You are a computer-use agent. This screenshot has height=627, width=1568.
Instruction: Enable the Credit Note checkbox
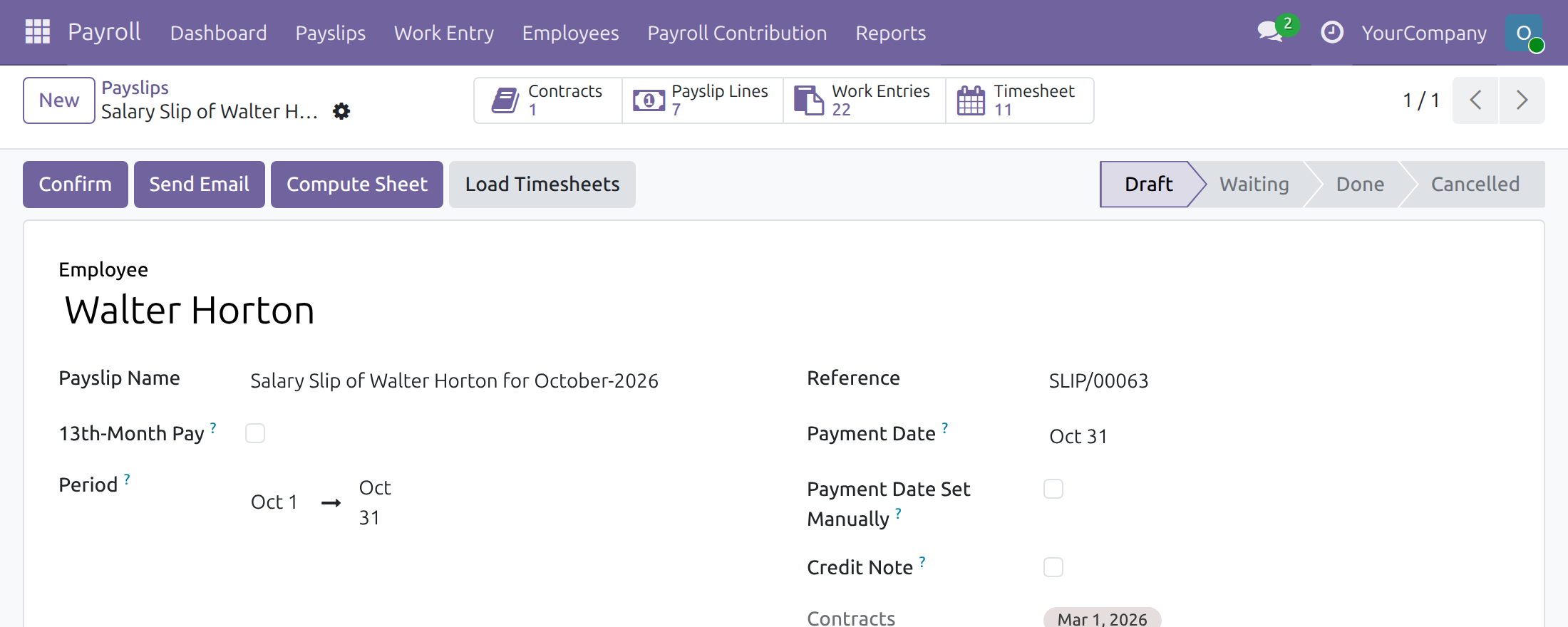click(x=1053, y=567)
